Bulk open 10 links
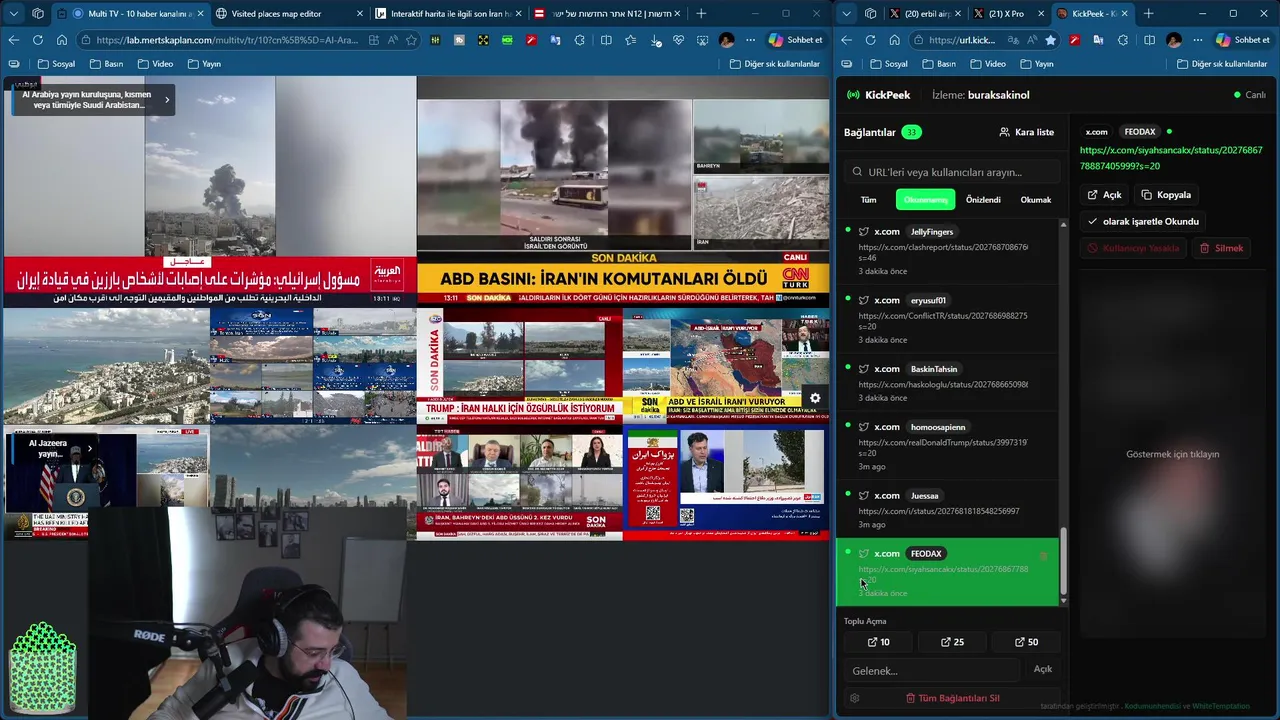The height and width of the screenshot is (720, 1280). coord(878,642)
